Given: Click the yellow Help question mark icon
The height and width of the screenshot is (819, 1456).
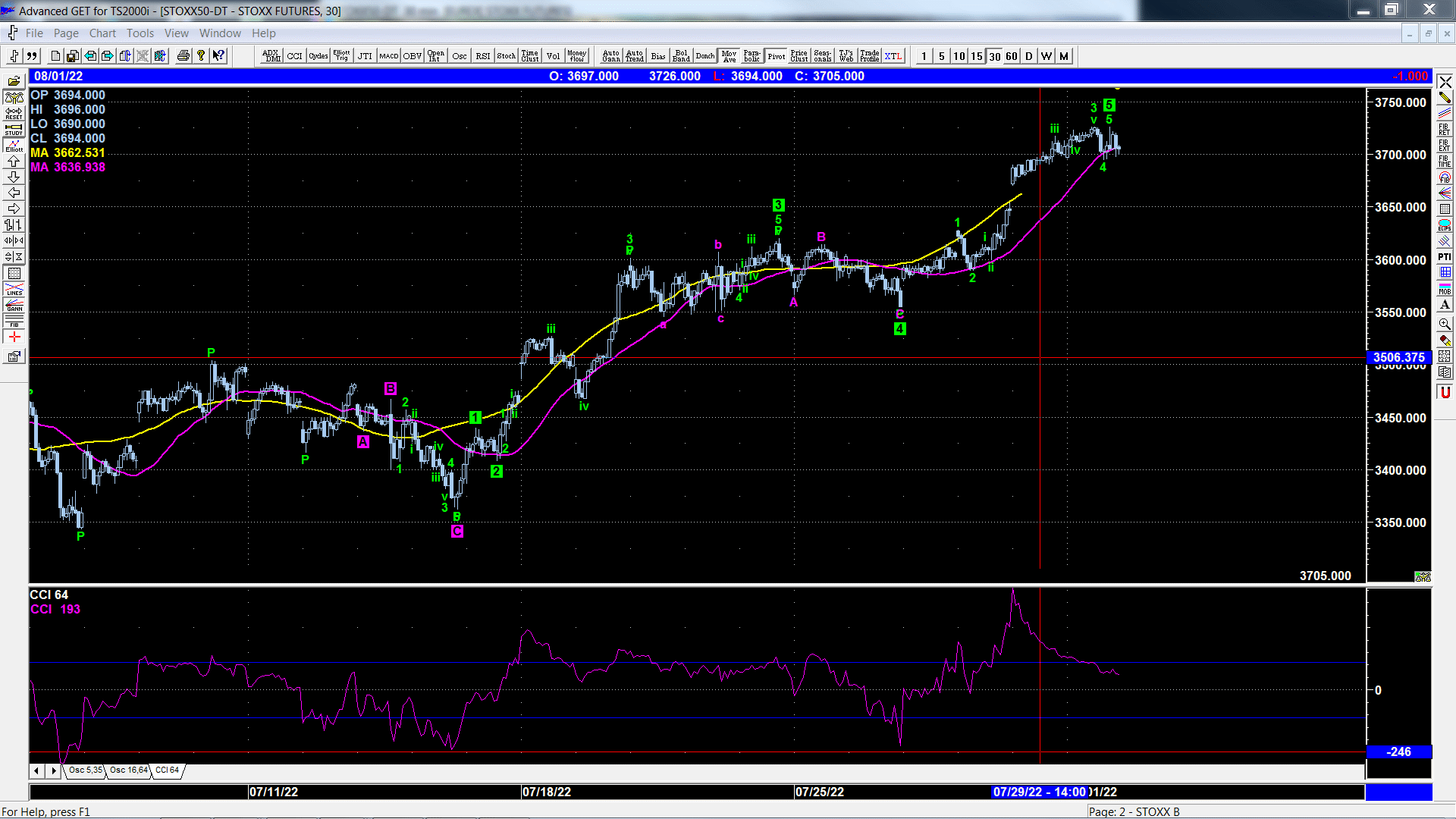Looking at the screenshot, I should coord(201,56).
